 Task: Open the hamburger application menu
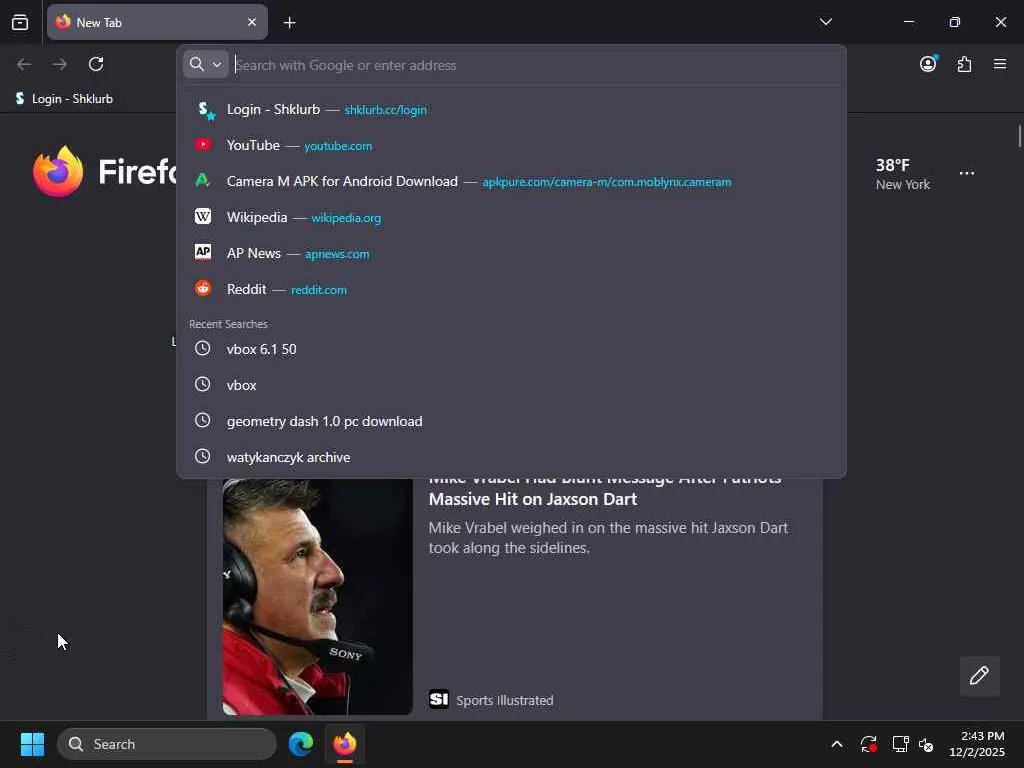1000,64
